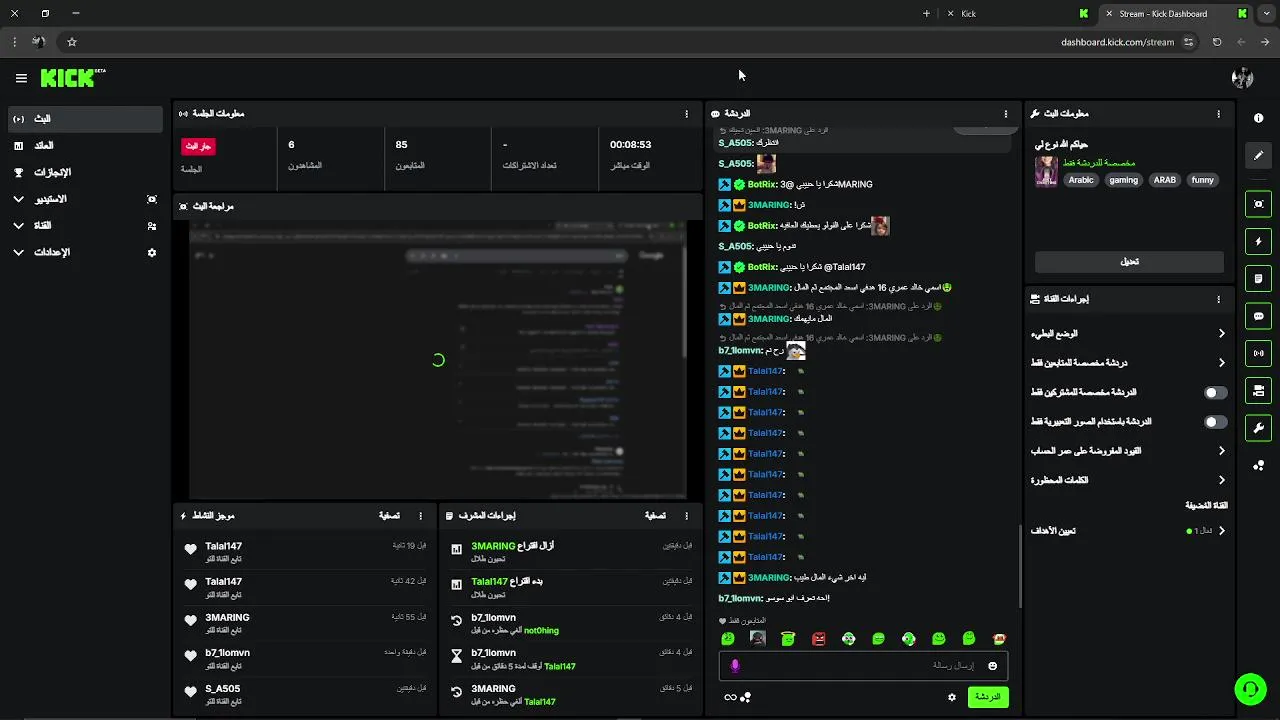
Task: Toggle the broadcast session info icon in right toolbar
Action: pyautogui.click(x=1258, y=353)
